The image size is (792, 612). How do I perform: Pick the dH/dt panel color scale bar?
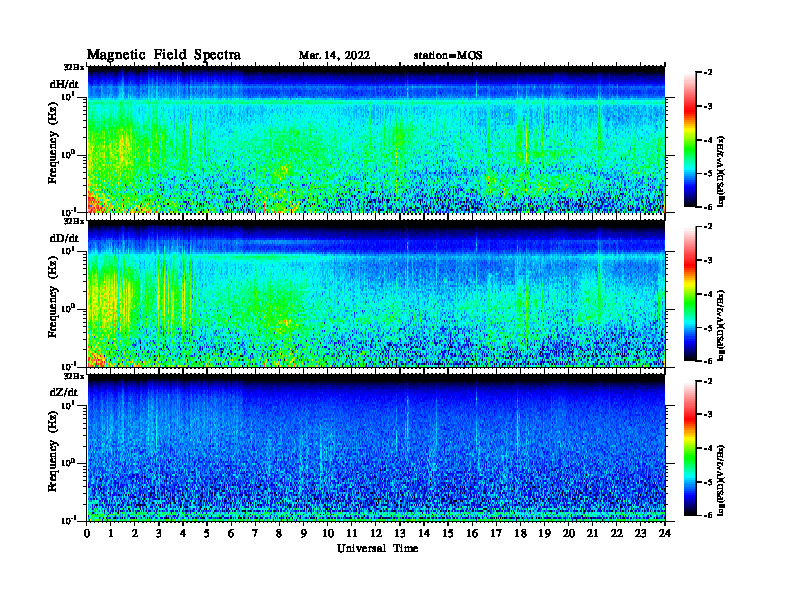[x=690, y=140]
